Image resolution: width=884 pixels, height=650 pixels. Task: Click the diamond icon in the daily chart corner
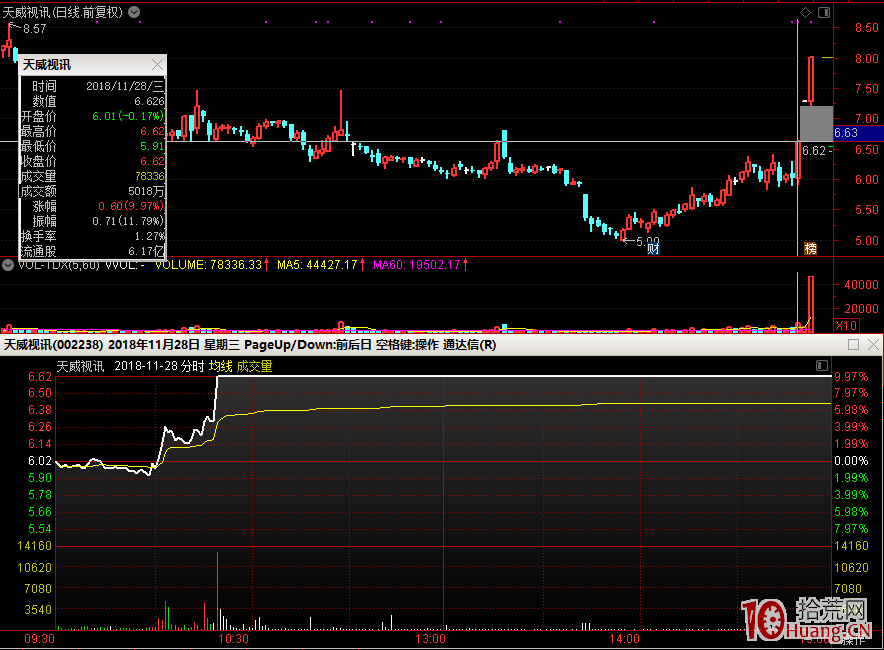806,12
